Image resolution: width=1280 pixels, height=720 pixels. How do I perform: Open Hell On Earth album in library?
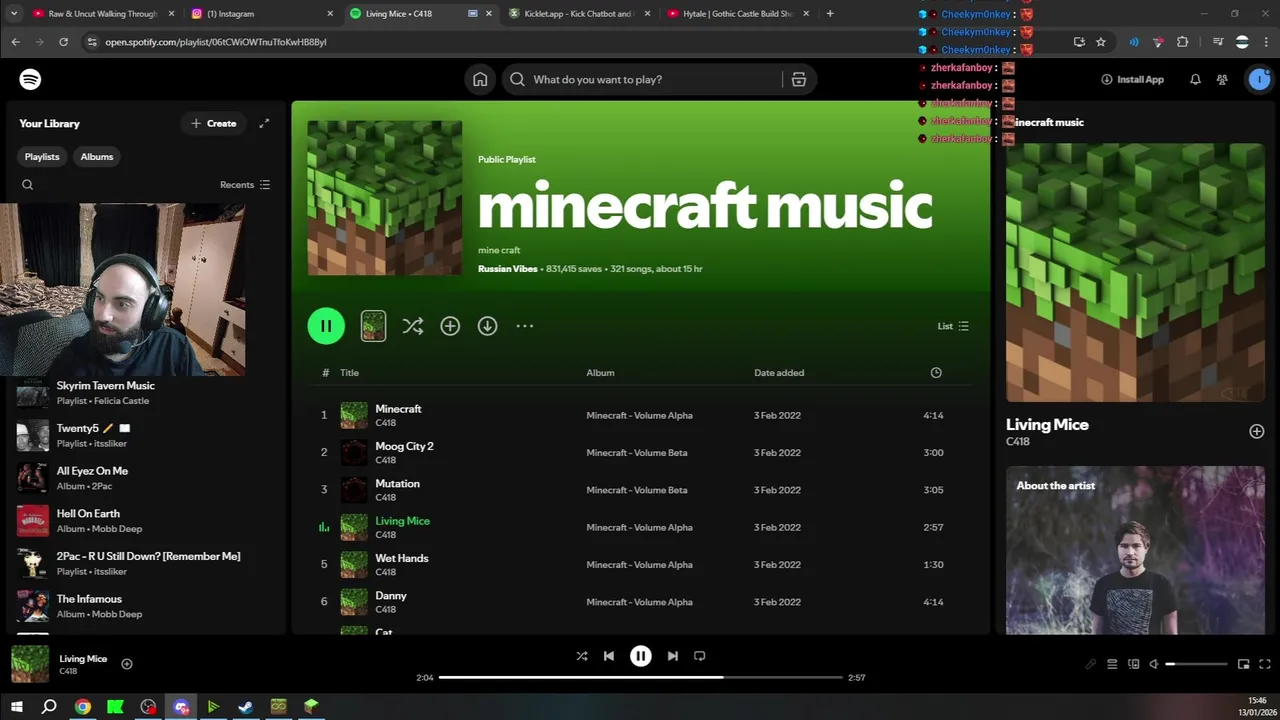click(143, 521)
